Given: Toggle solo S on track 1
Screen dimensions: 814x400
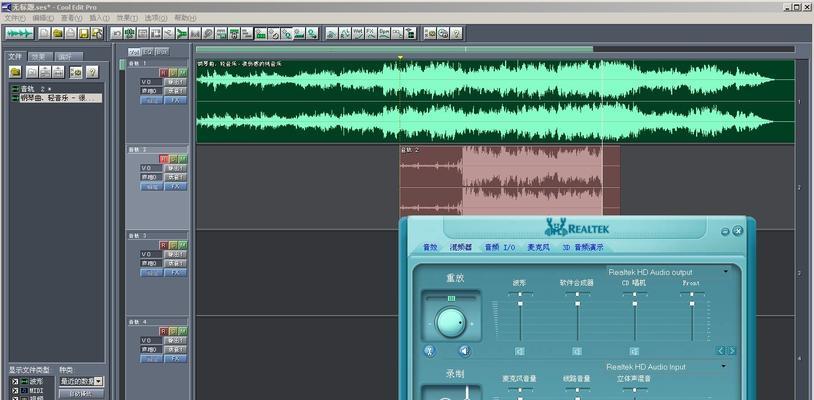Looking at the screenshot, I should [x=173, y=72].
